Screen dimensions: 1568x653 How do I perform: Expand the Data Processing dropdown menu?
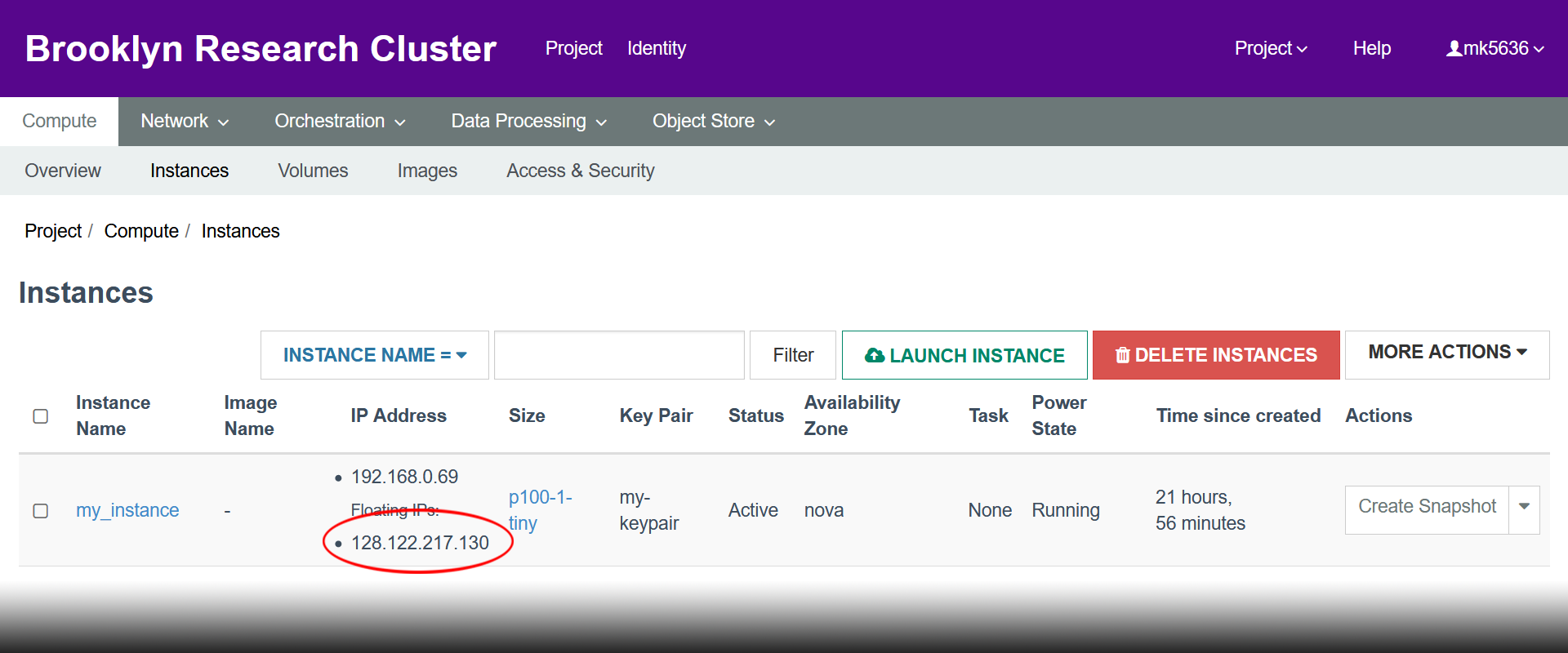(528, 122)
